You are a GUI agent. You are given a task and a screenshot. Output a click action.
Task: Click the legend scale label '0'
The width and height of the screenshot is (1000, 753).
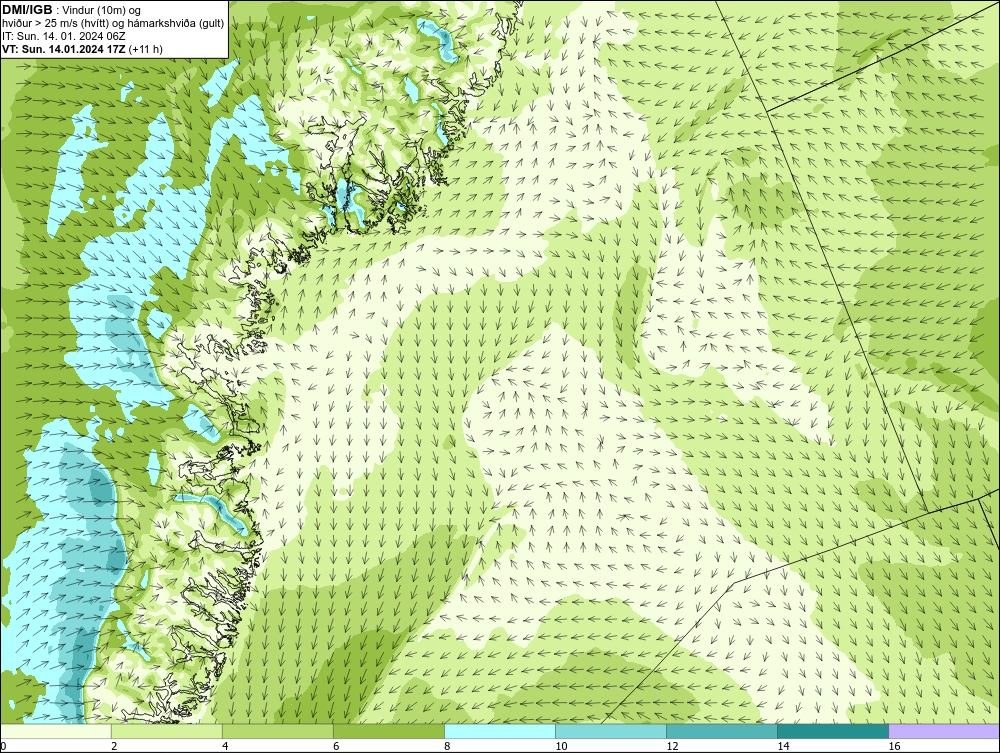click(3, 746)
